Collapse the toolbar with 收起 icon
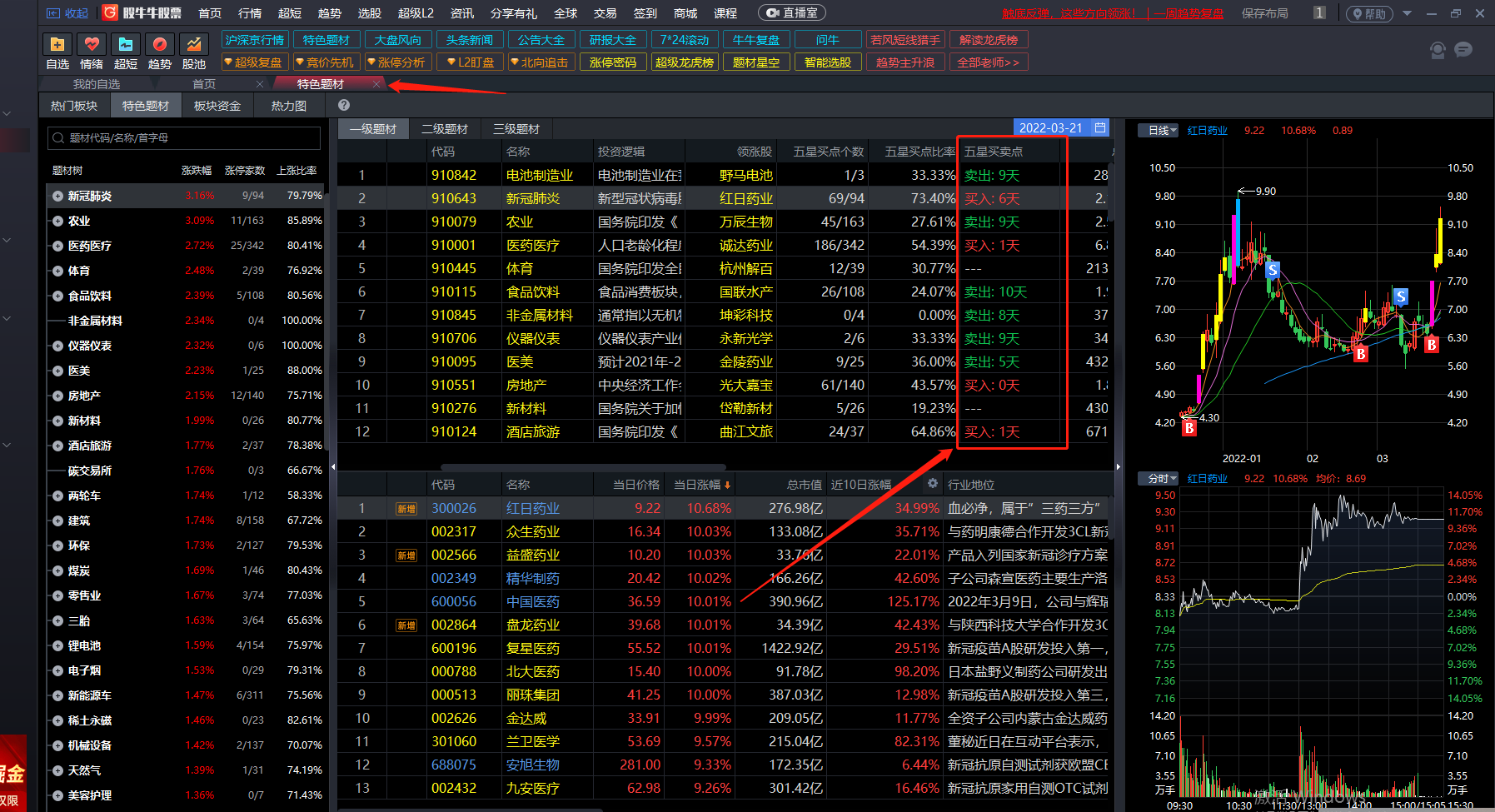1495x812 pixels. (x=67, y=13)
